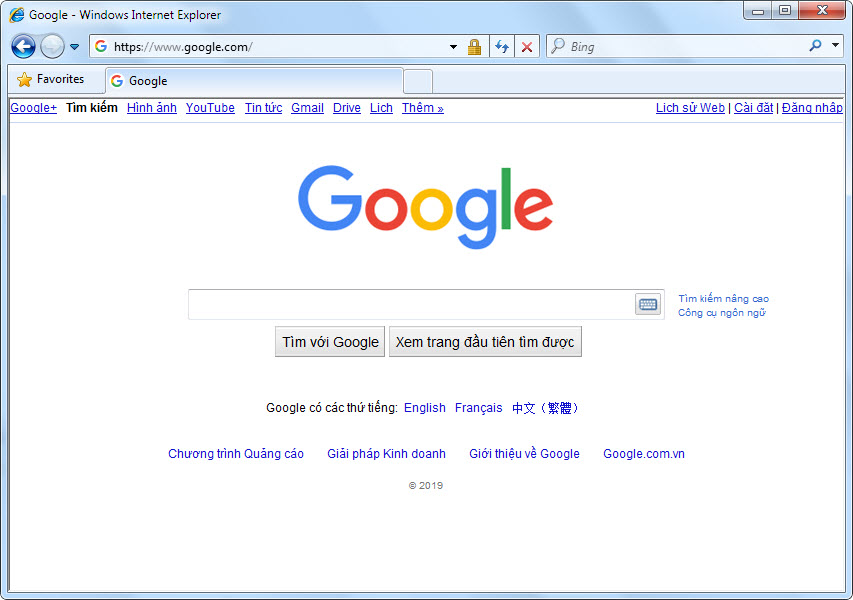853x600 pixels.
Task: Stop loading with the red X icon
Action: pos(527,47)
